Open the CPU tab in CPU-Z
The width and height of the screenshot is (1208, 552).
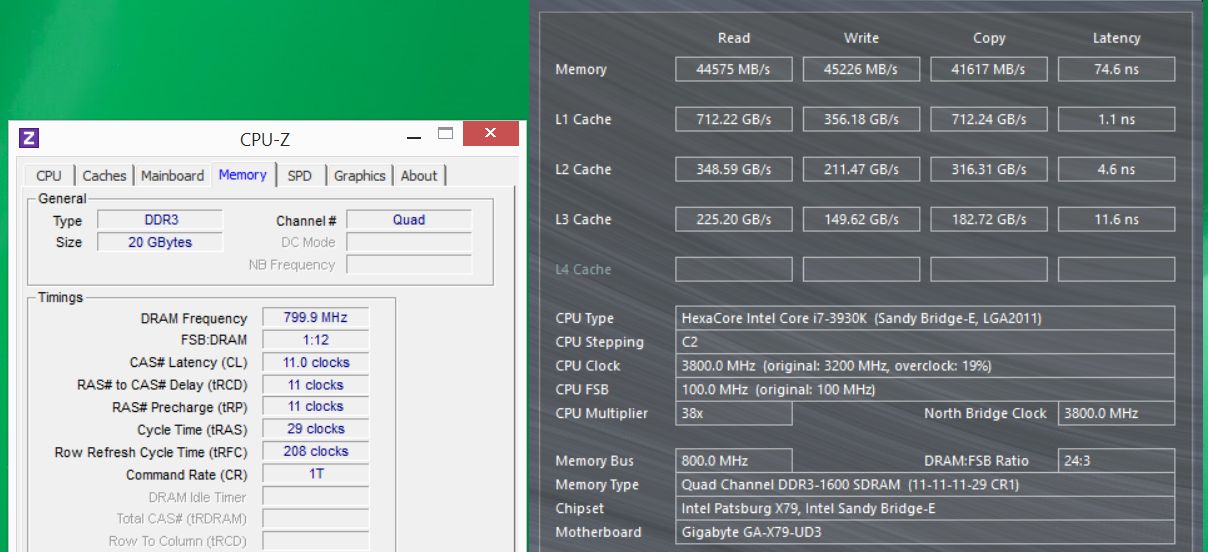pyautogui.click(x=49, y=175)
